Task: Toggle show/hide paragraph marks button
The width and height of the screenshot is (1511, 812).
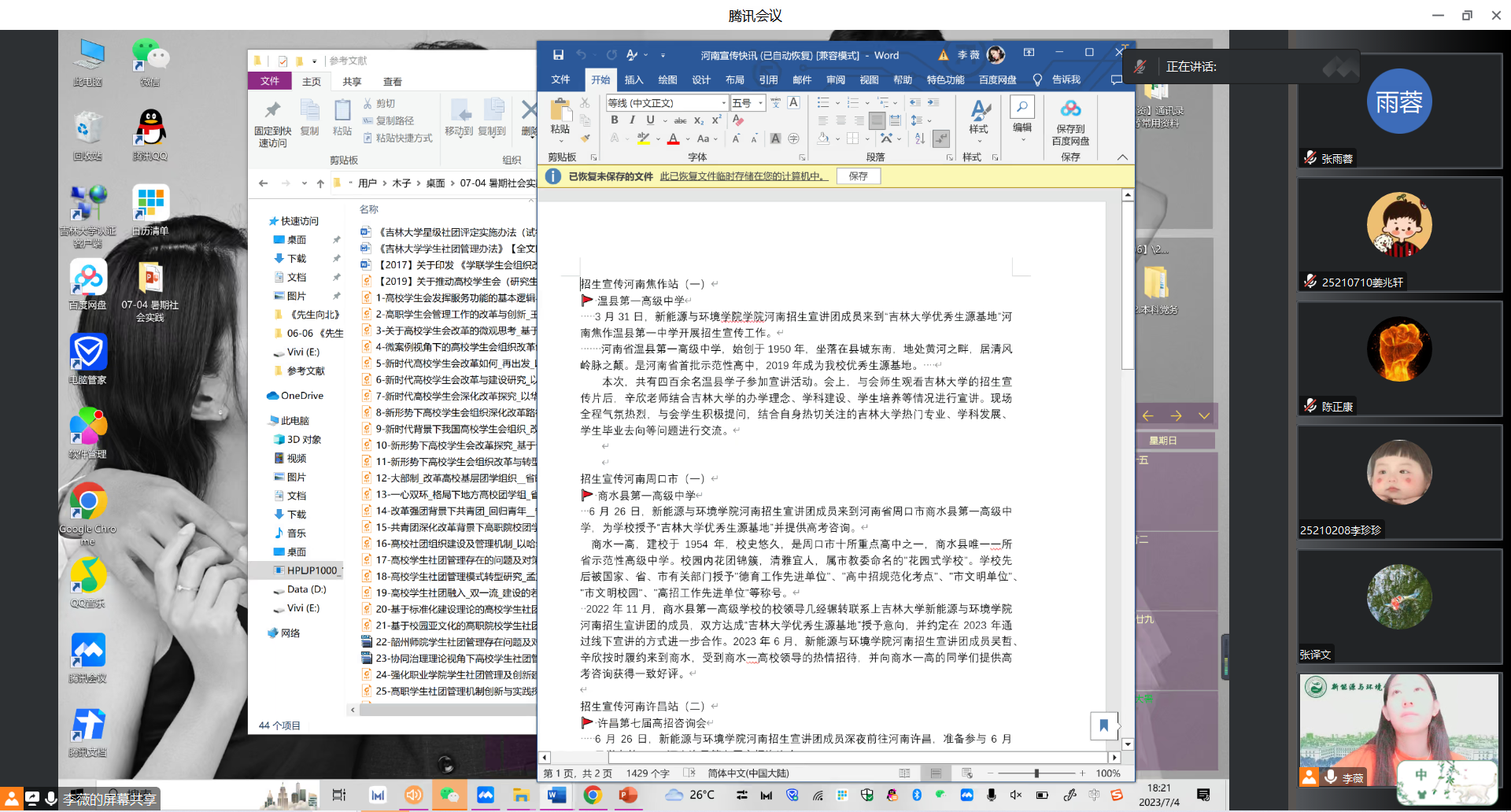Action: [940, 138]
